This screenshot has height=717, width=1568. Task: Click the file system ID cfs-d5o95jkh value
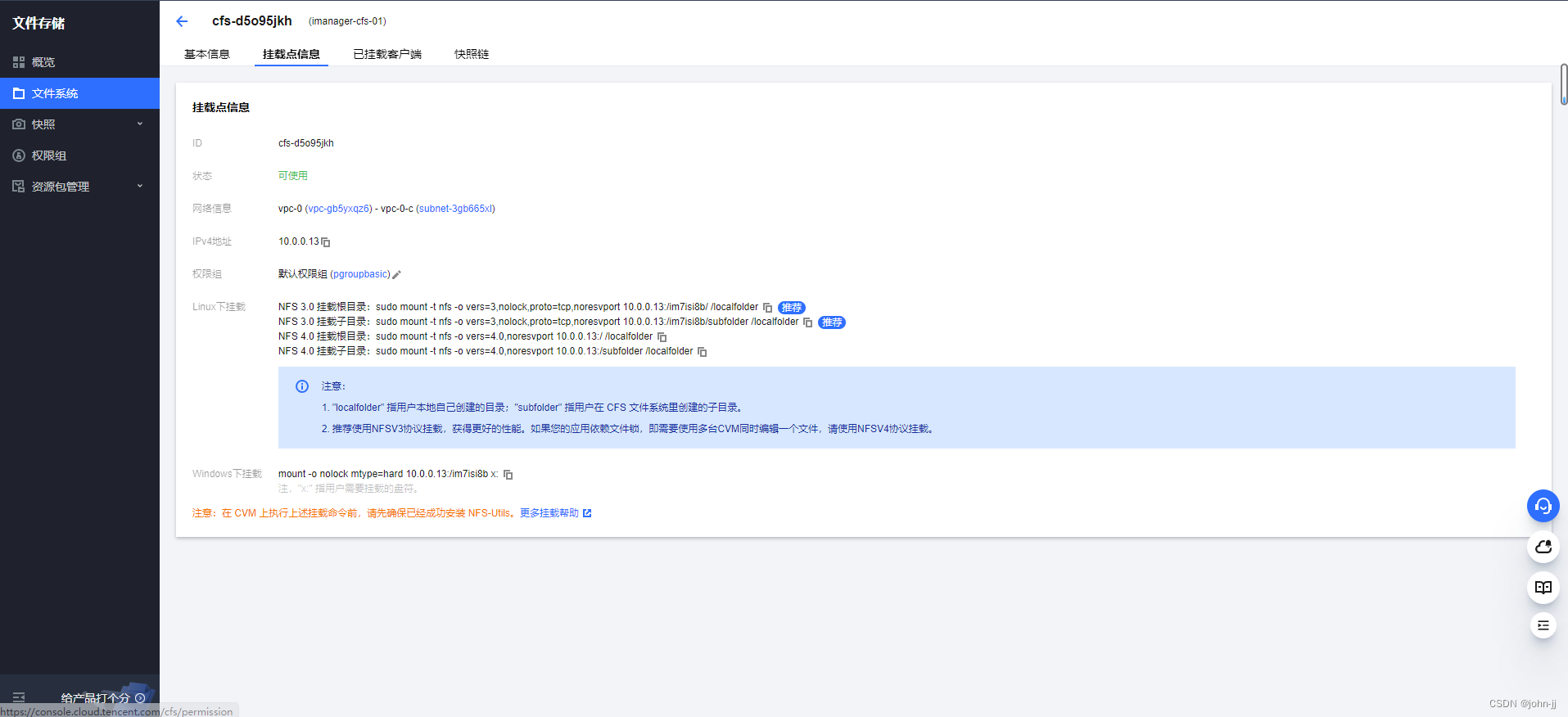pos(306,143)
